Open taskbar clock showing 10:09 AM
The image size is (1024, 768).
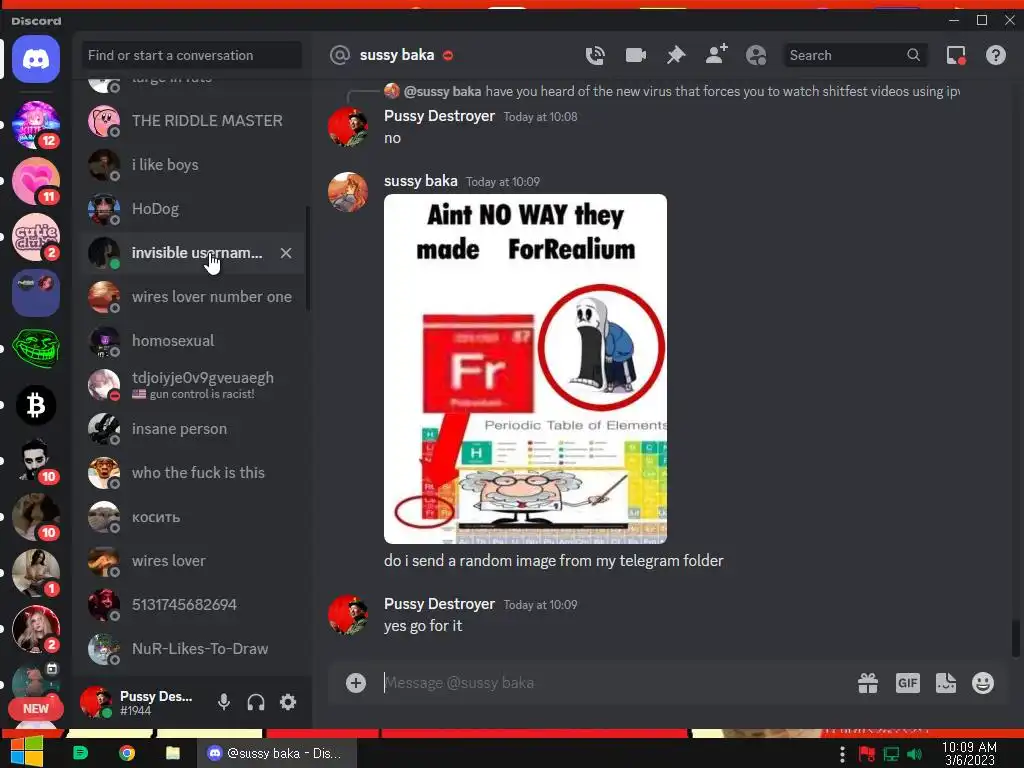click(x=969, y=753)
